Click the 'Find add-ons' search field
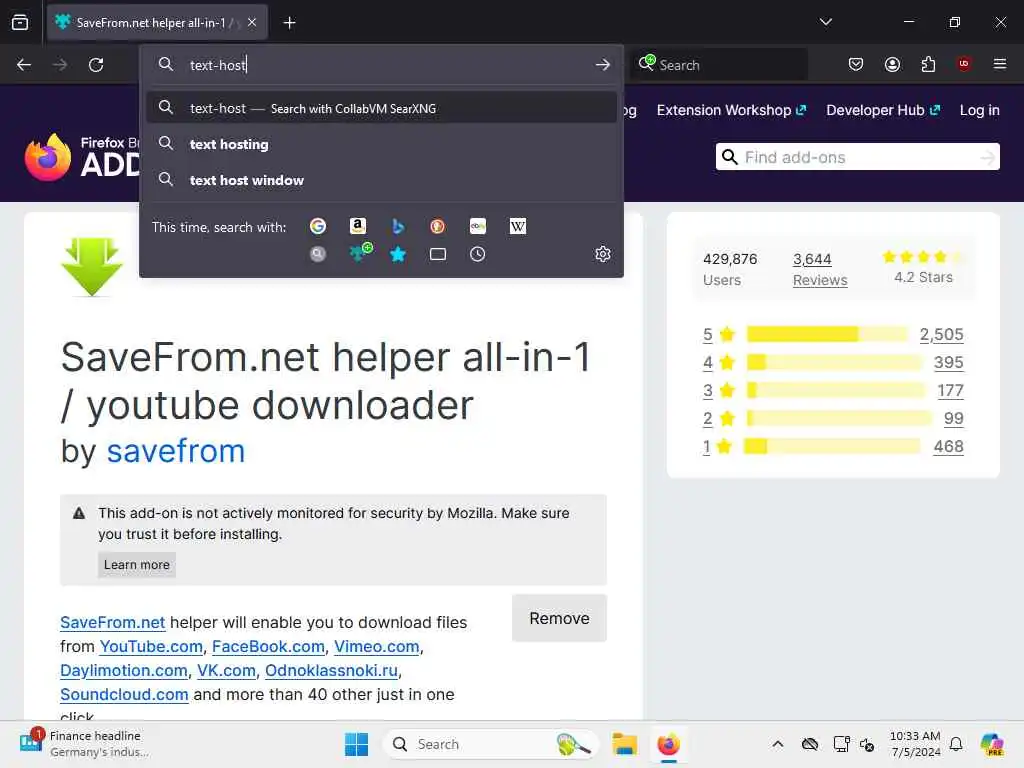Screen dimensions: 1024x768 coord(857,157)
